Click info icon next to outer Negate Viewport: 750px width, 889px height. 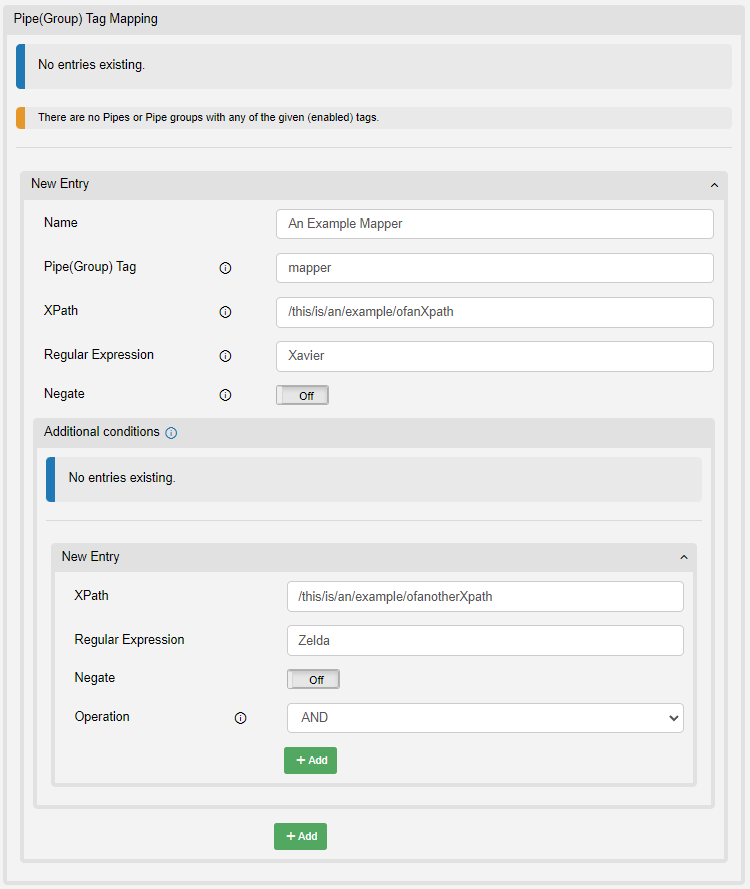click(225, 395)
